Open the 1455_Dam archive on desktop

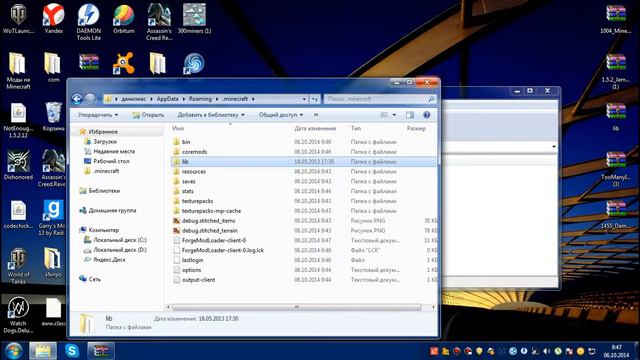(x=616, y=214)
